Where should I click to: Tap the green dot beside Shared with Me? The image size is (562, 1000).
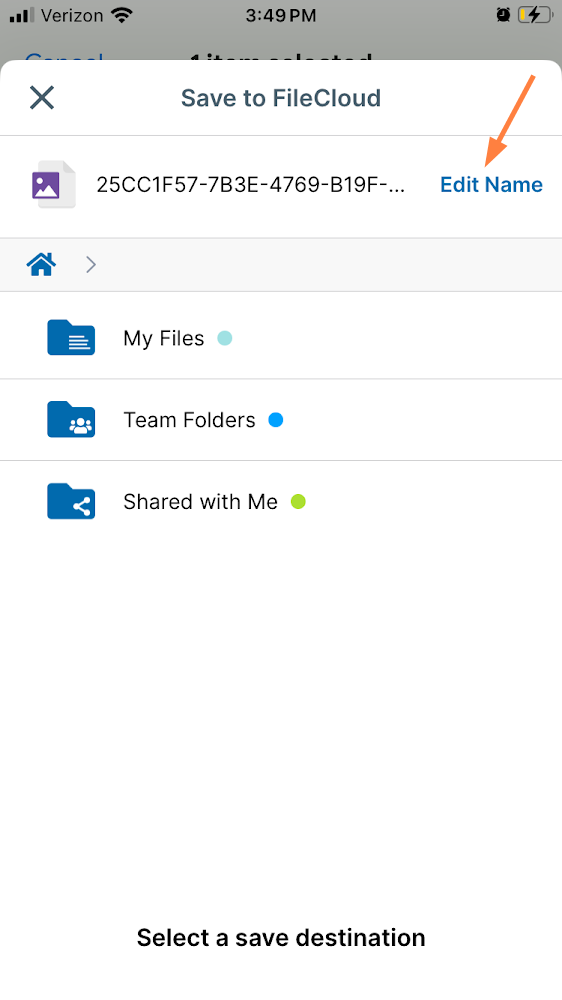click(x=298, y=501)
